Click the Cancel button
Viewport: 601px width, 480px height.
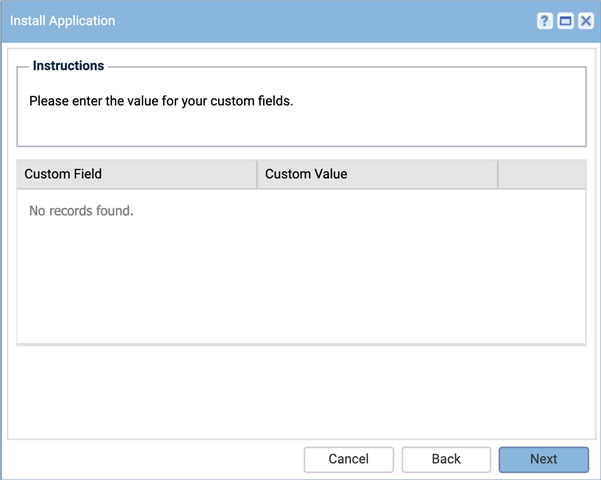tap(348, 459)
